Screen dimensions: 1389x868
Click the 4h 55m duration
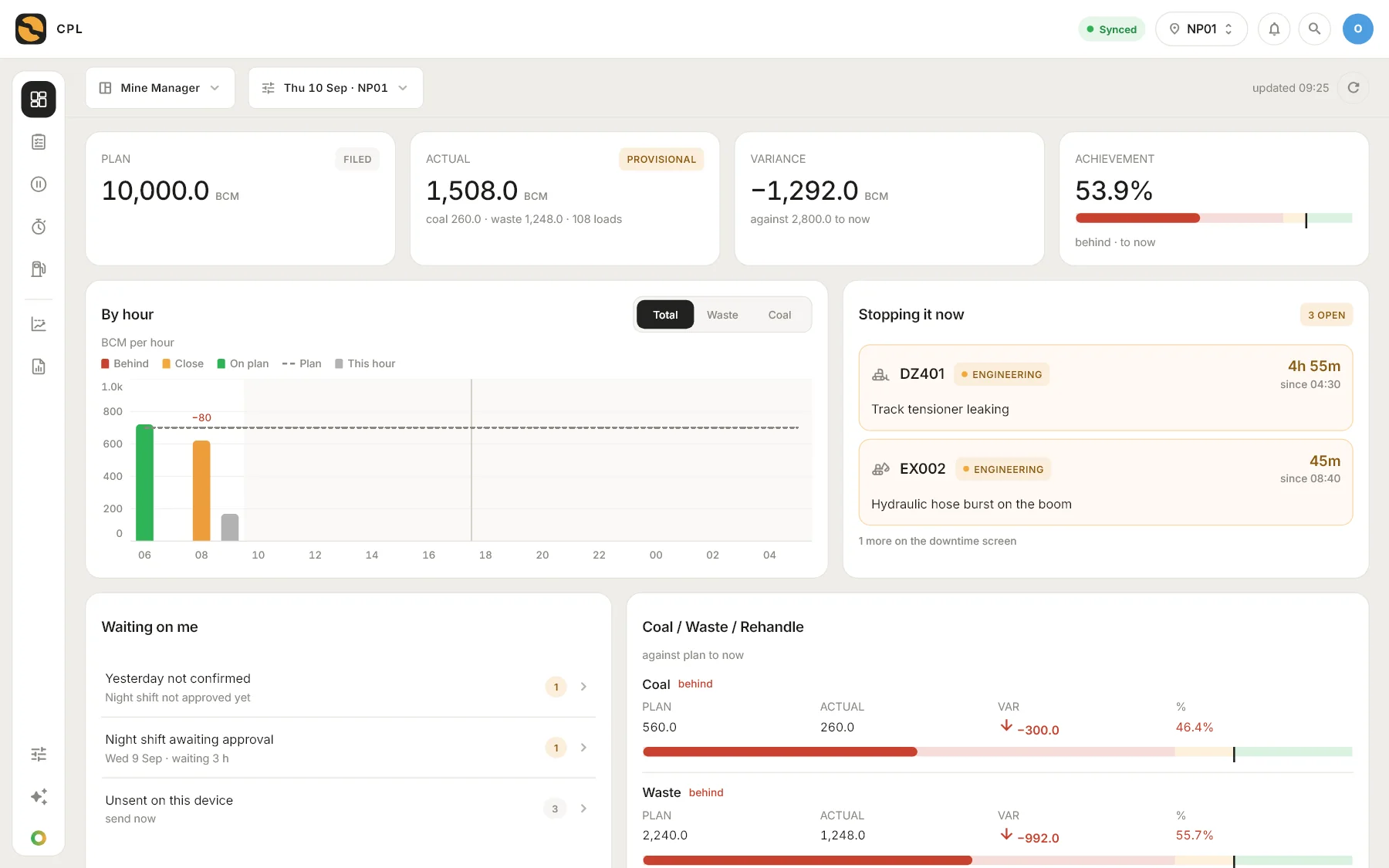click(1313, 366)
